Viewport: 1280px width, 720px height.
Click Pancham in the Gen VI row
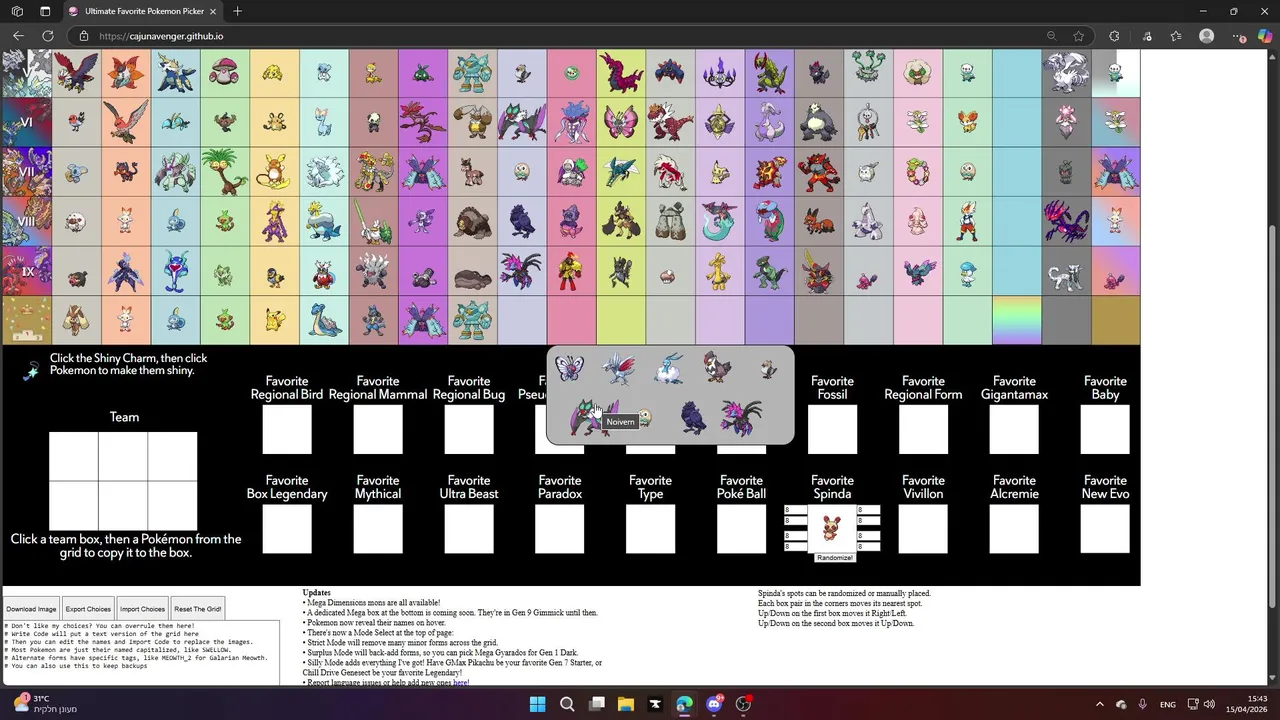click(x=373, y=122)
